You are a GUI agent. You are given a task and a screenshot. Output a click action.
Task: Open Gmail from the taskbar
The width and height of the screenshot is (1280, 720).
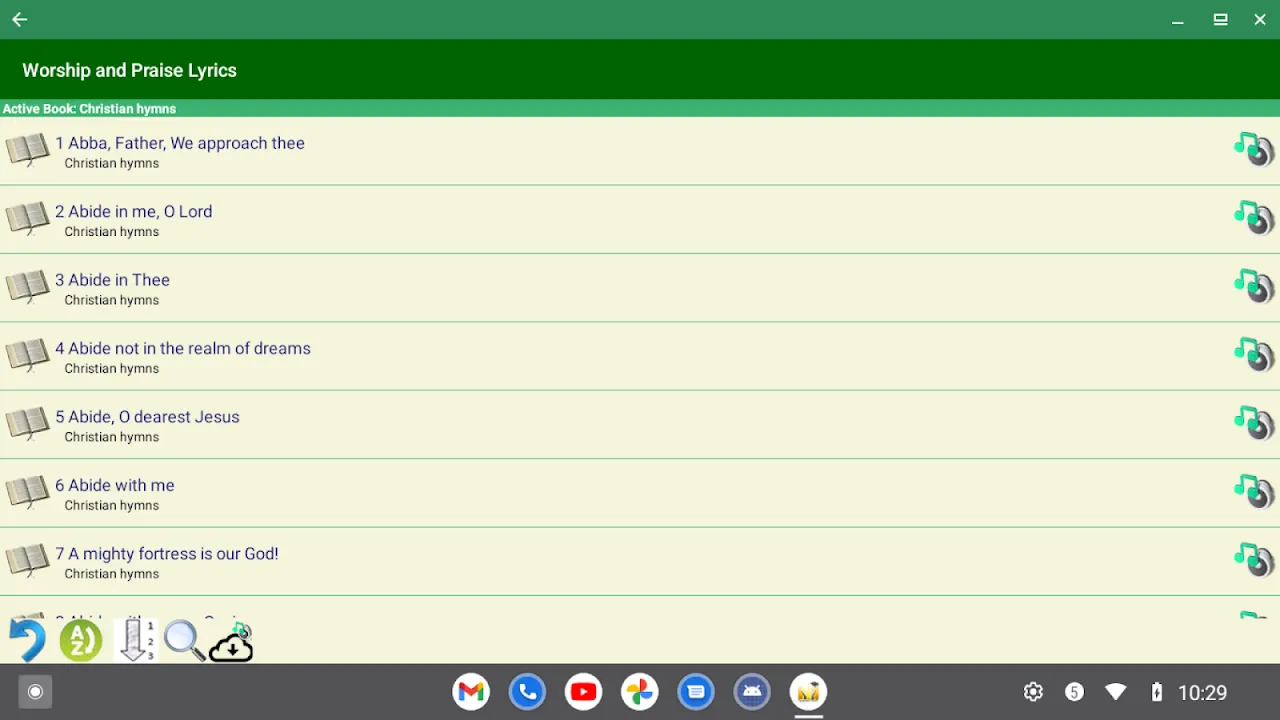[x=471, y=692]
